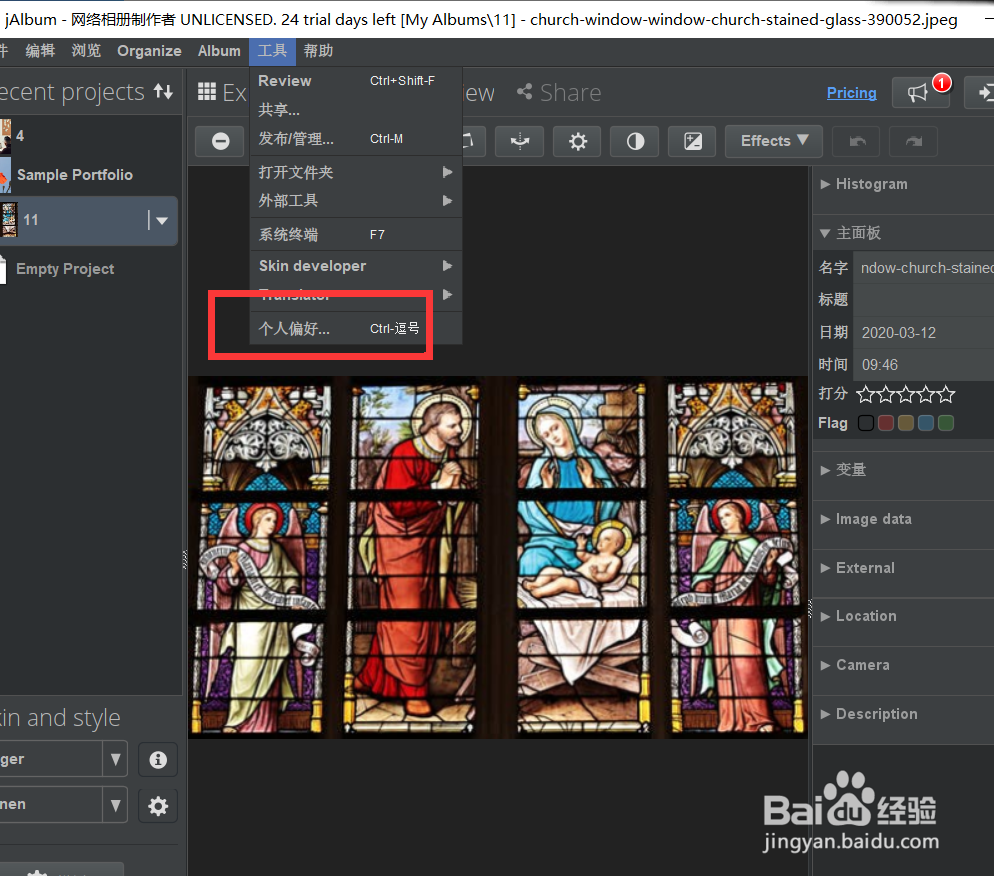Open the Organize menu
Screen dimensions: 994x876
tap(149, 51)
